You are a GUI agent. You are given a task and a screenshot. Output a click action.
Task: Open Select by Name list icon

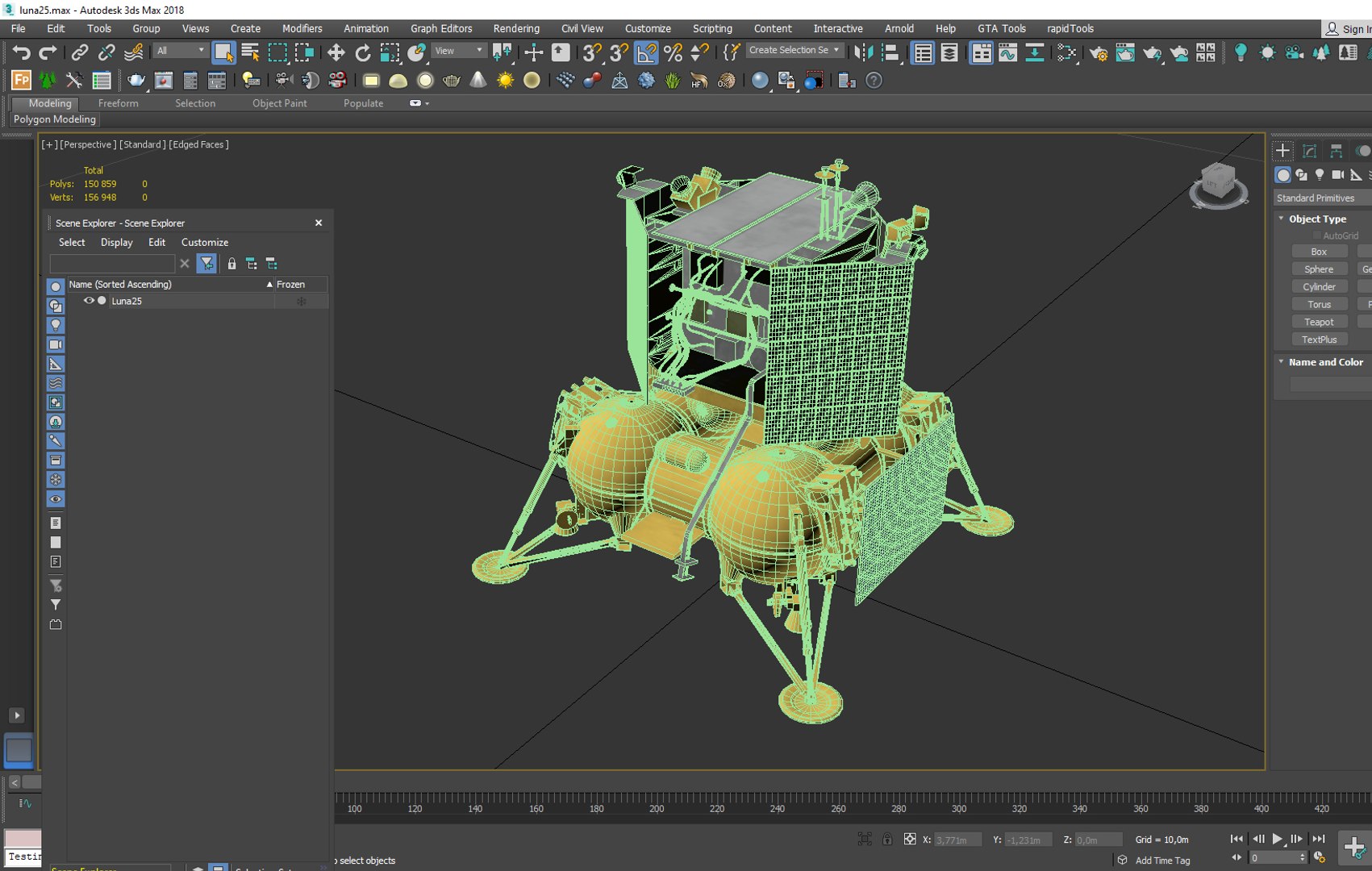[251, 52]
